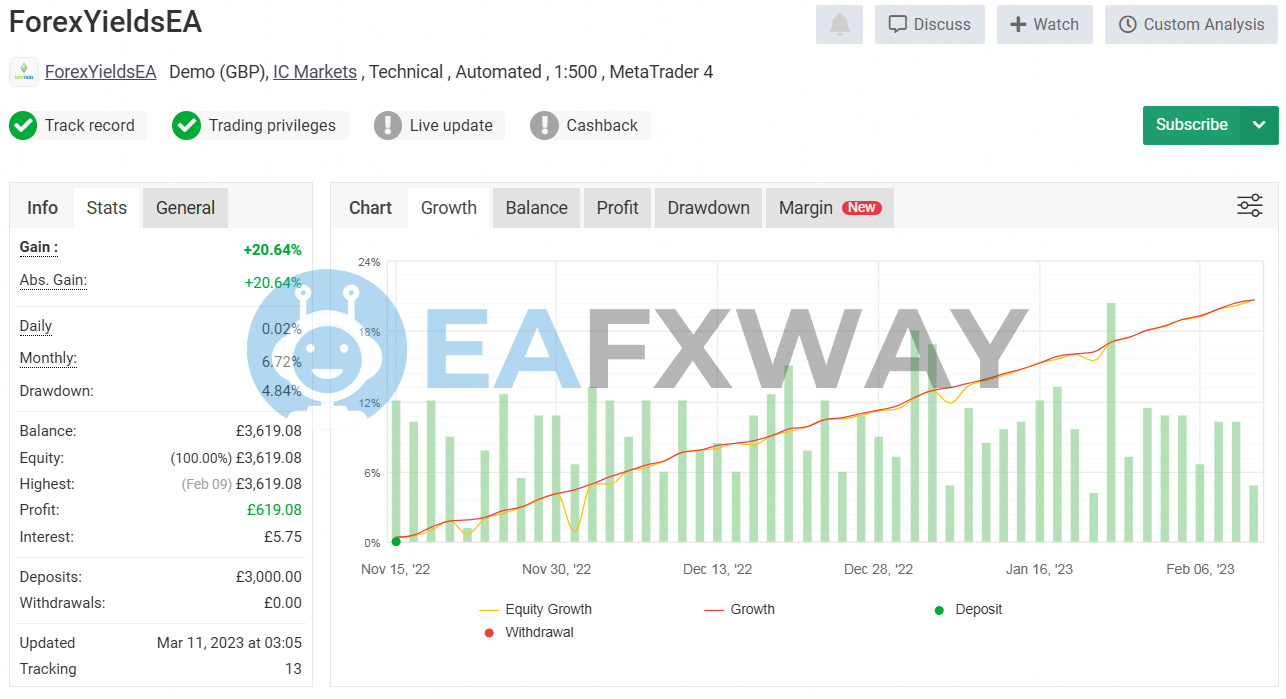Click the Drawdown stat label
The width and height of the screenshot is (1286, 699).
pos(56,391)
